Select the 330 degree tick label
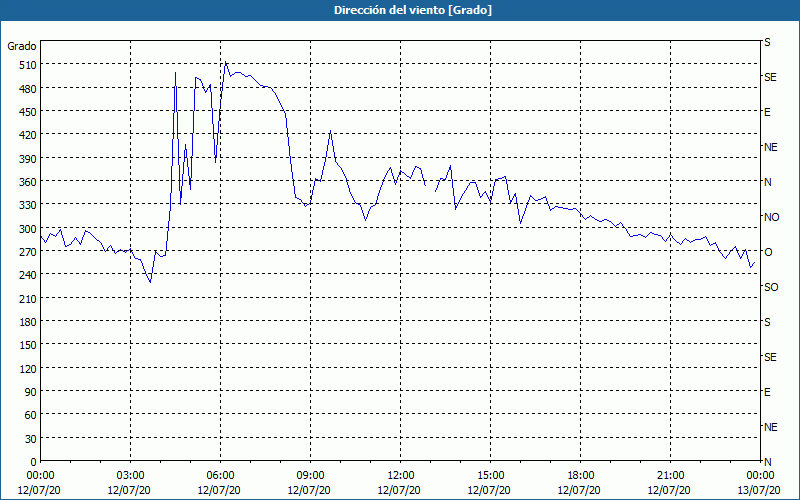This screenshot has width=800, height=500. 28,205
